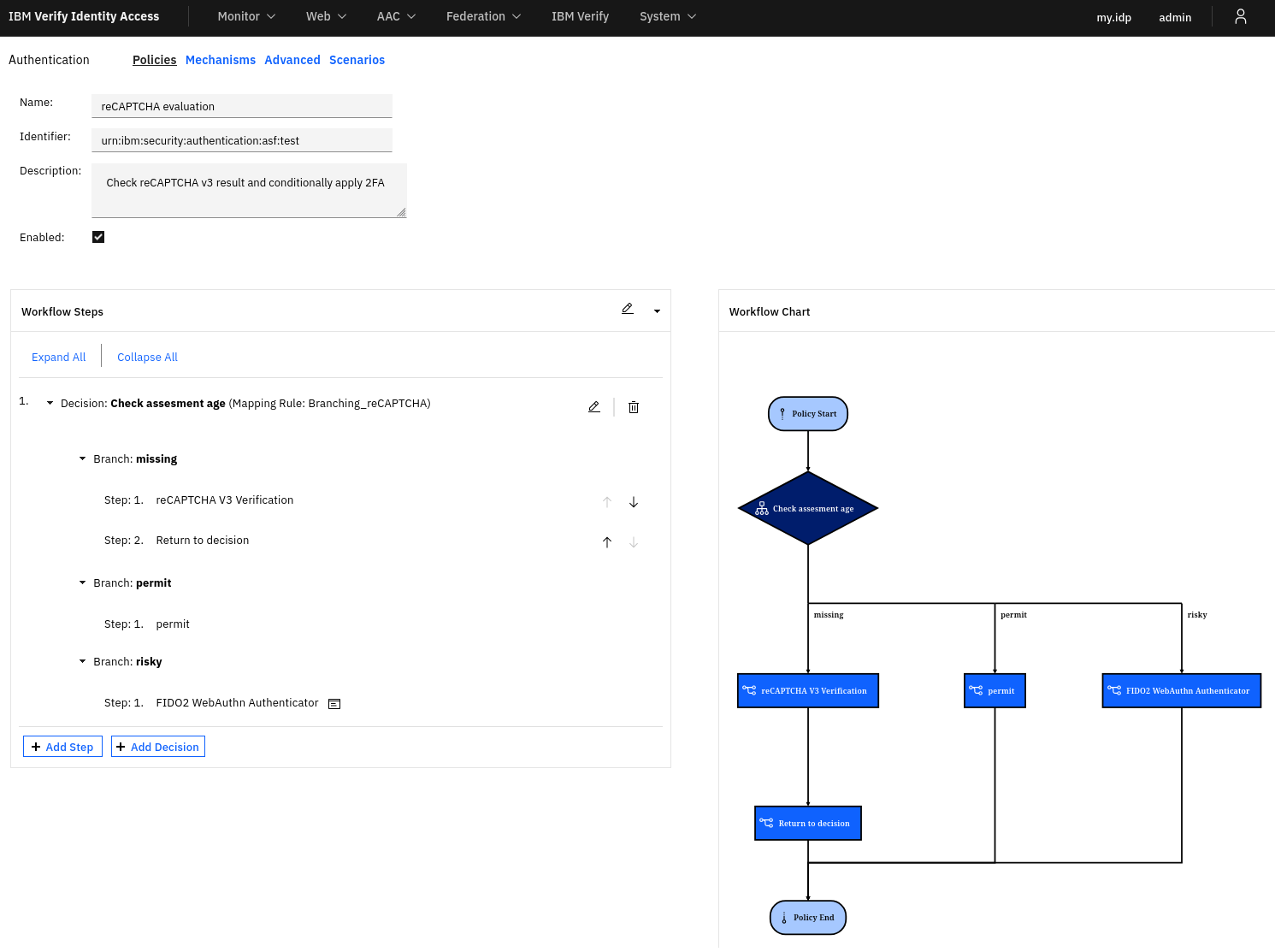
Task: Select the permit node in workflow chart
Action: tap(995, 690)
